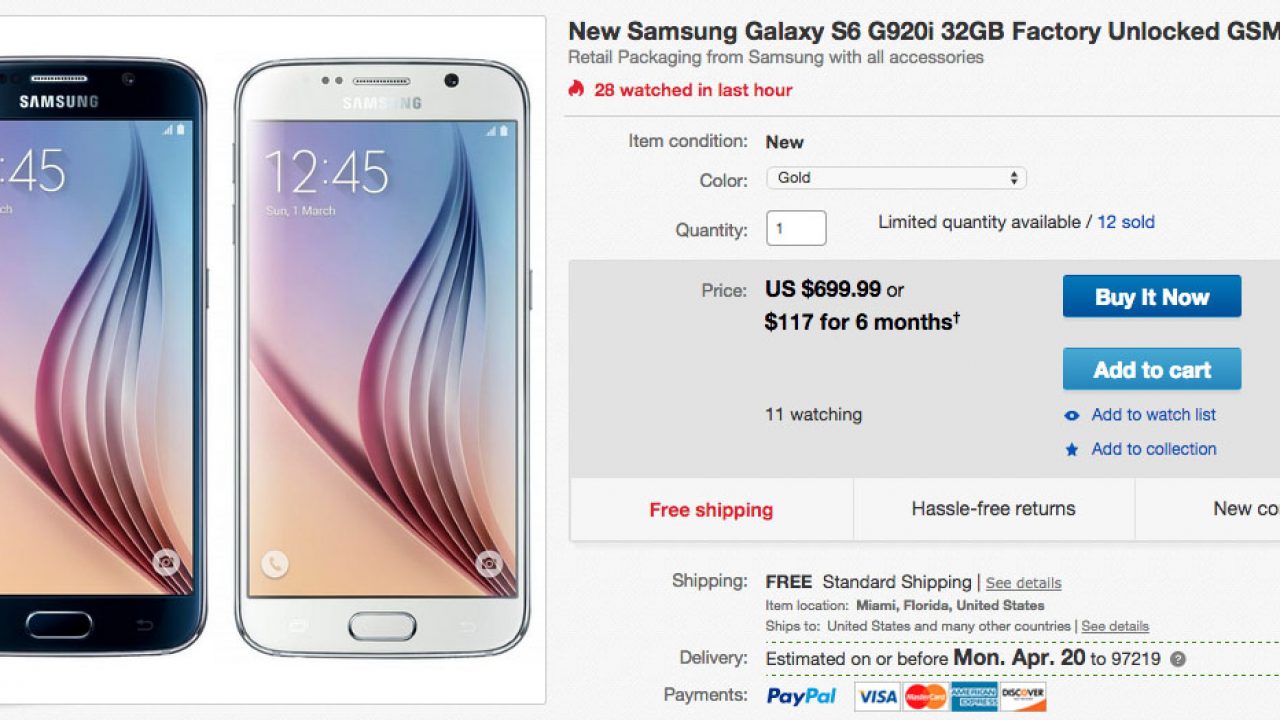
Task: Click the white Galaxy S6 phone image
Action: pos(383,358)
